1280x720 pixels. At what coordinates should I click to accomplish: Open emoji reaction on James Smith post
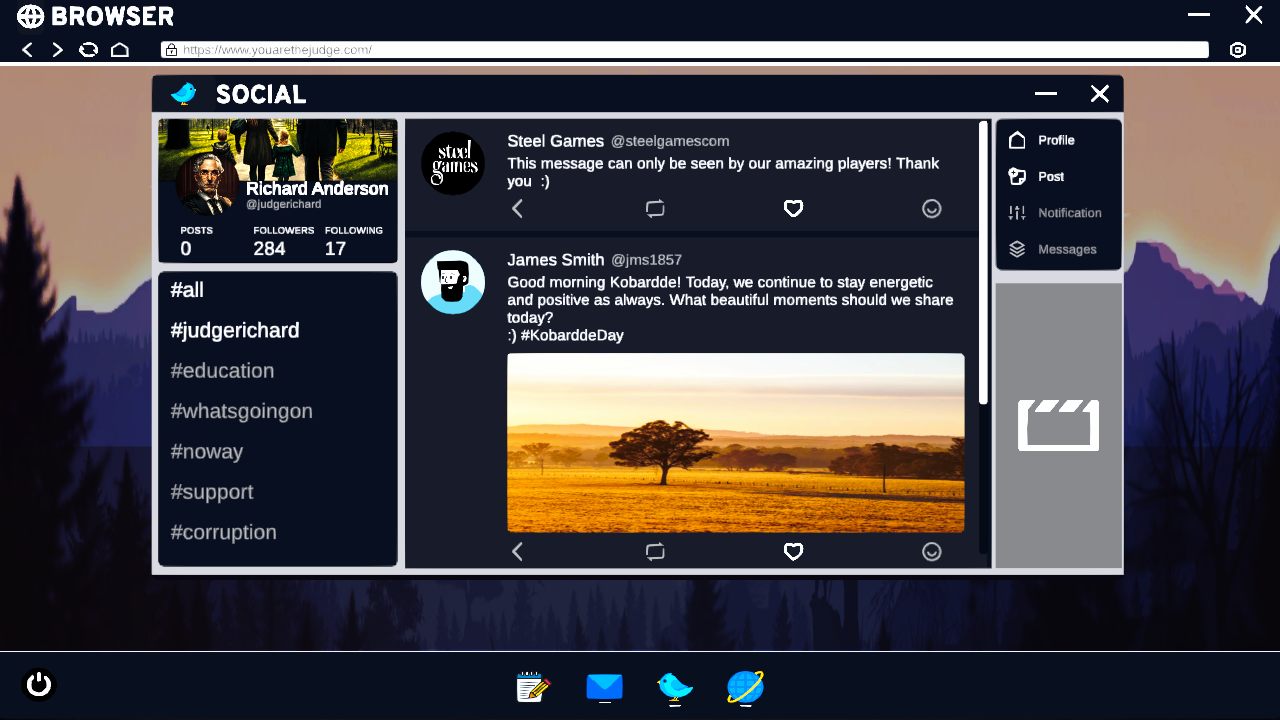pyautogui.click(x=931, y=551)
